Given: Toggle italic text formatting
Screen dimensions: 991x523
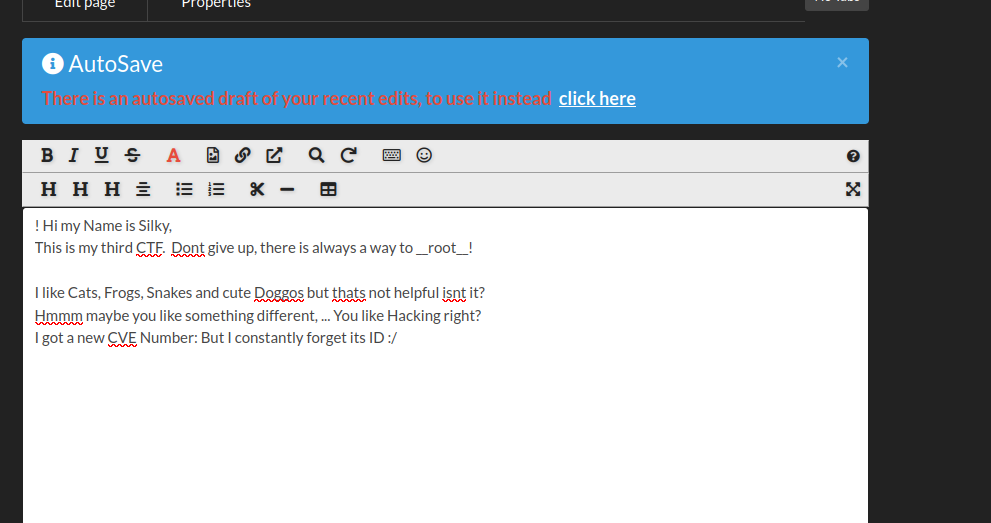Looking at the screenshot, I should coord(73,155).
